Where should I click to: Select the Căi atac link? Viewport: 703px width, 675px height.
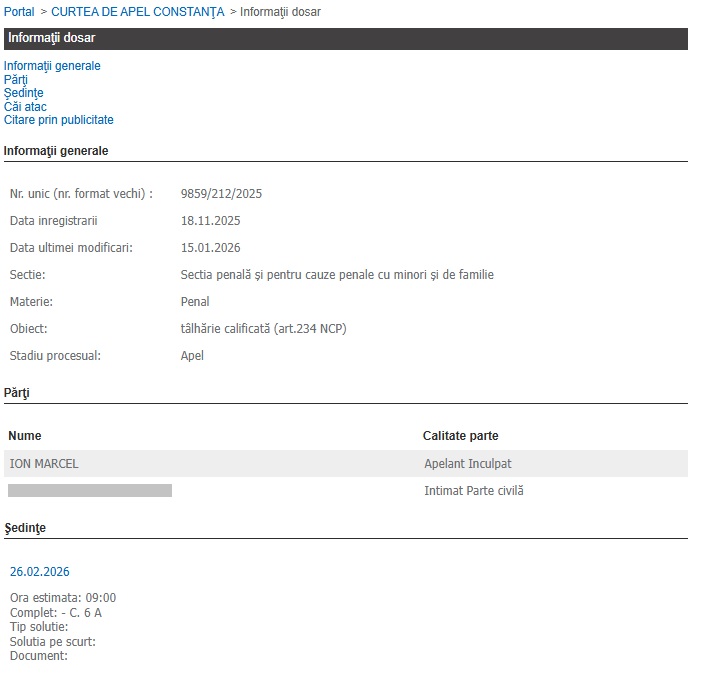[x=25, y=107]
